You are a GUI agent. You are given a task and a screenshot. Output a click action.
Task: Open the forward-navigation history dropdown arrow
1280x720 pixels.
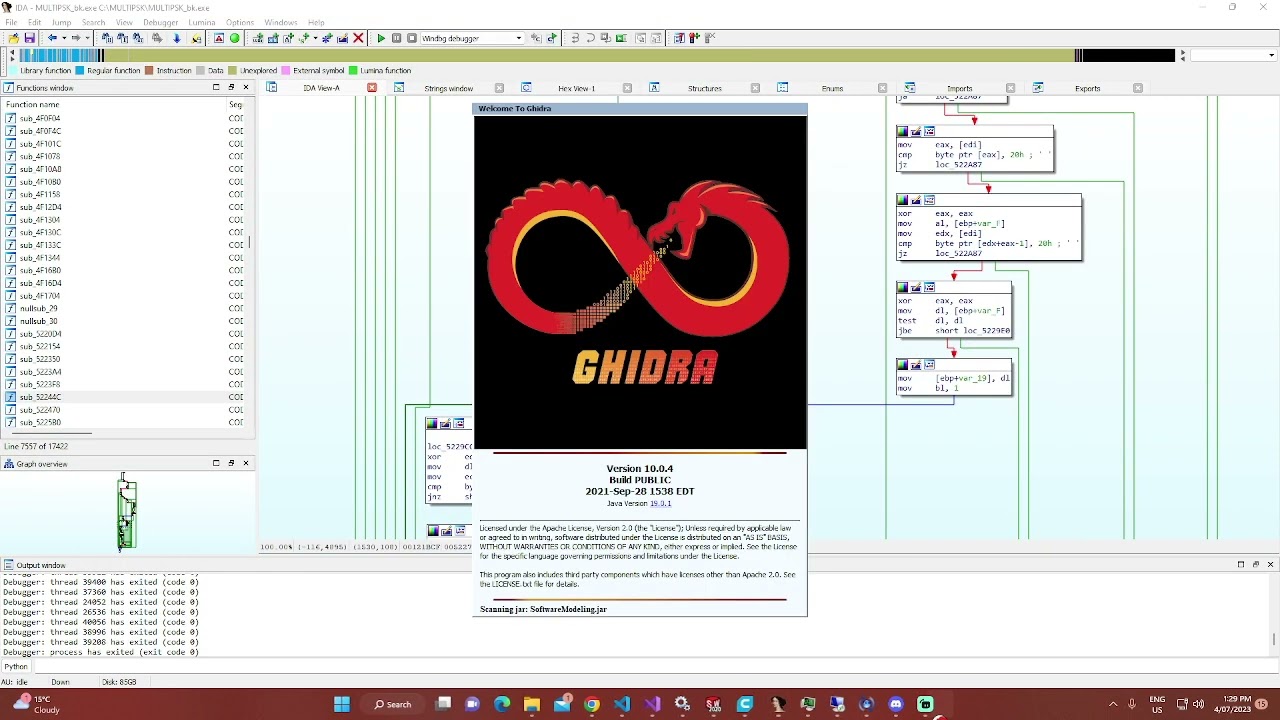click(x=87, y=38)
